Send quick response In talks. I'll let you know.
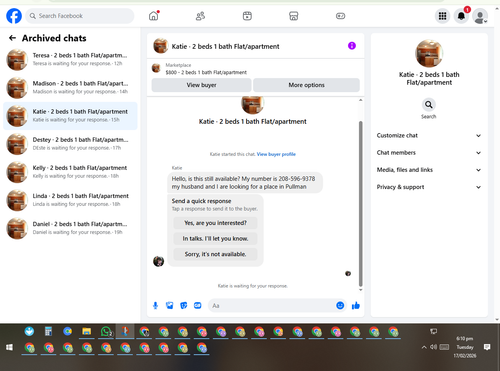Image resolution: width=500 pixels, height=371 pixels. coord(215,238)
